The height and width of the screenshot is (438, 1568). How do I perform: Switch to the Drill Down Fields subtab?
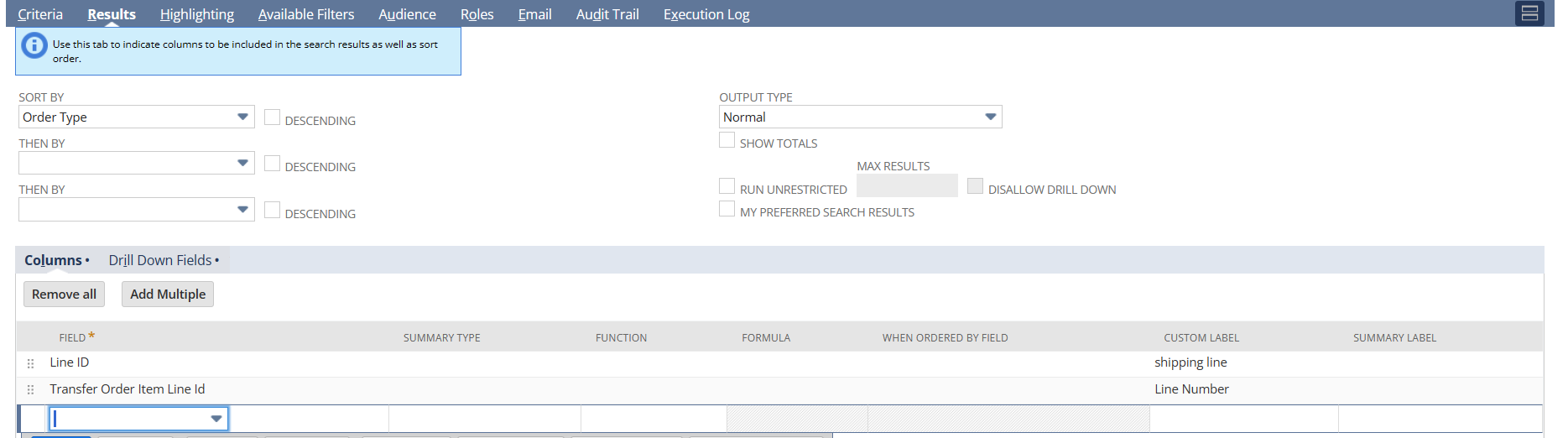coord(163,260)
